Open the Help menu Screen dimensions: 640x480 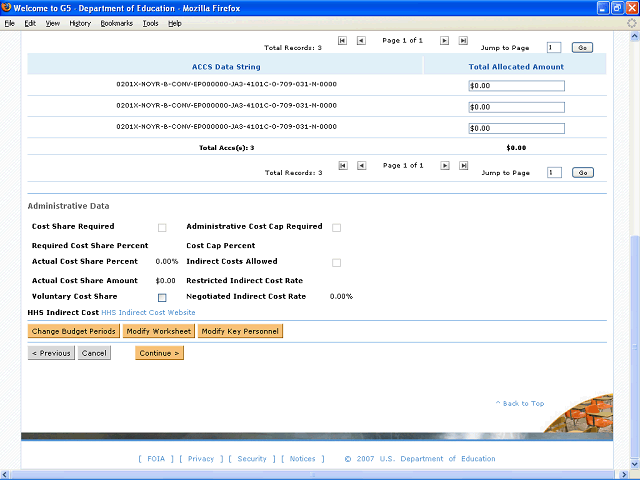point(175,23)
